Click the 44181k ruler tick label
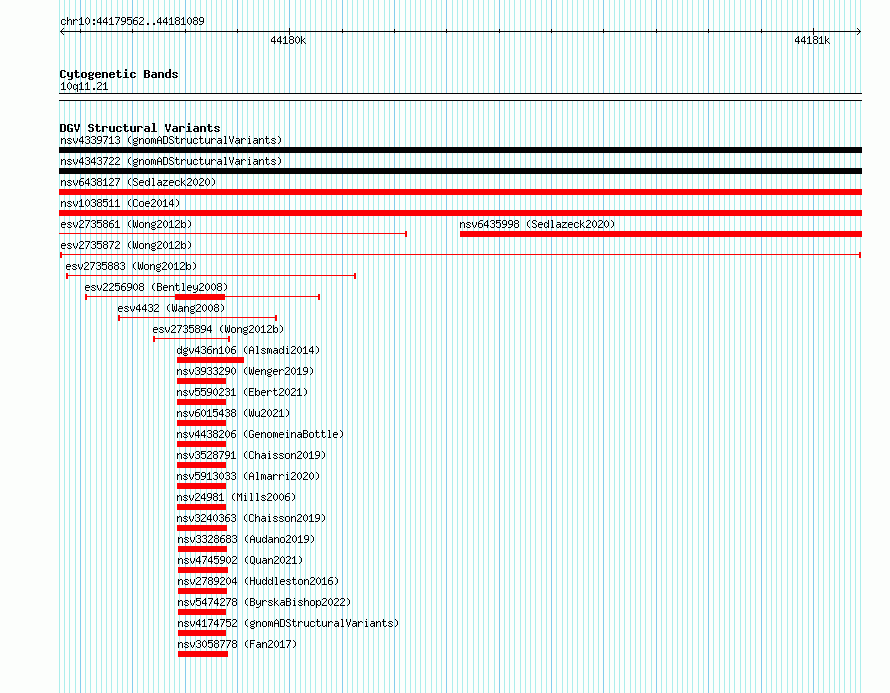This screenshot has width=890, height=693. pos(812,40)
